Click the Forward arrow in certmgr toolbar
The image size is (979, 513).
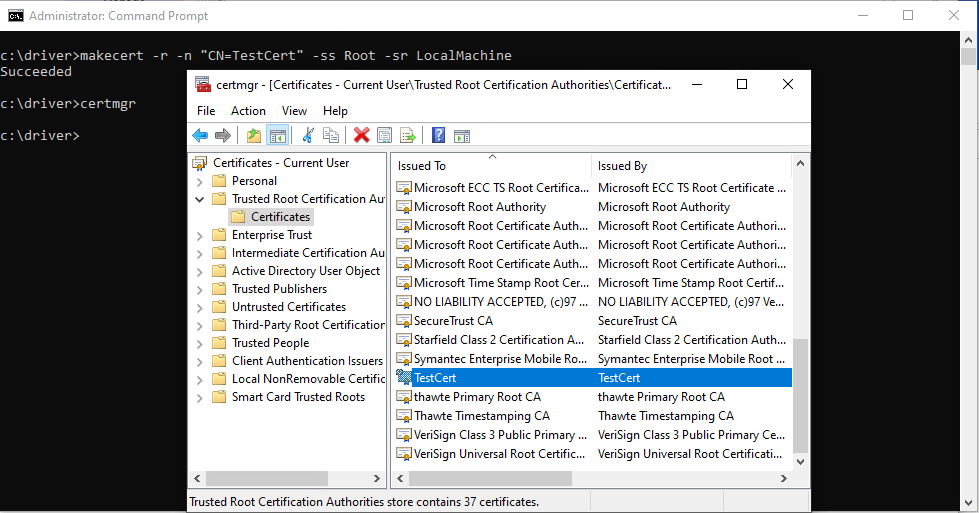223,135
